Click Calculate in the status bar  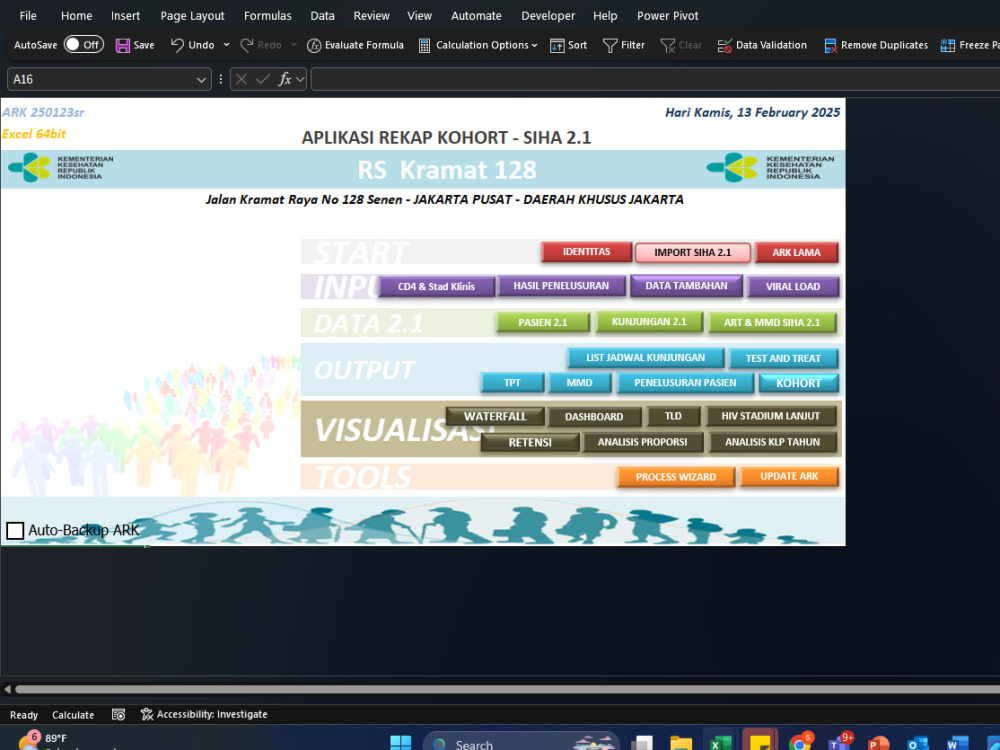point(73,715)
